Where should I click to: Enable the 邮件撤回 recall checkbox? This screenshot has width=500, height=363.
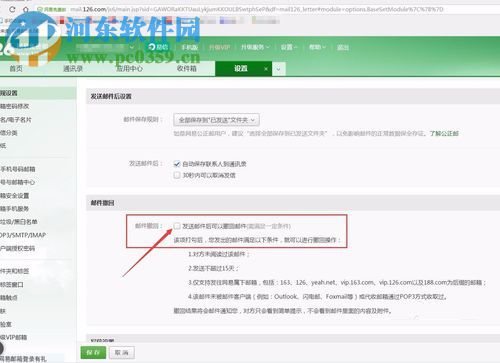coord(177,226)
